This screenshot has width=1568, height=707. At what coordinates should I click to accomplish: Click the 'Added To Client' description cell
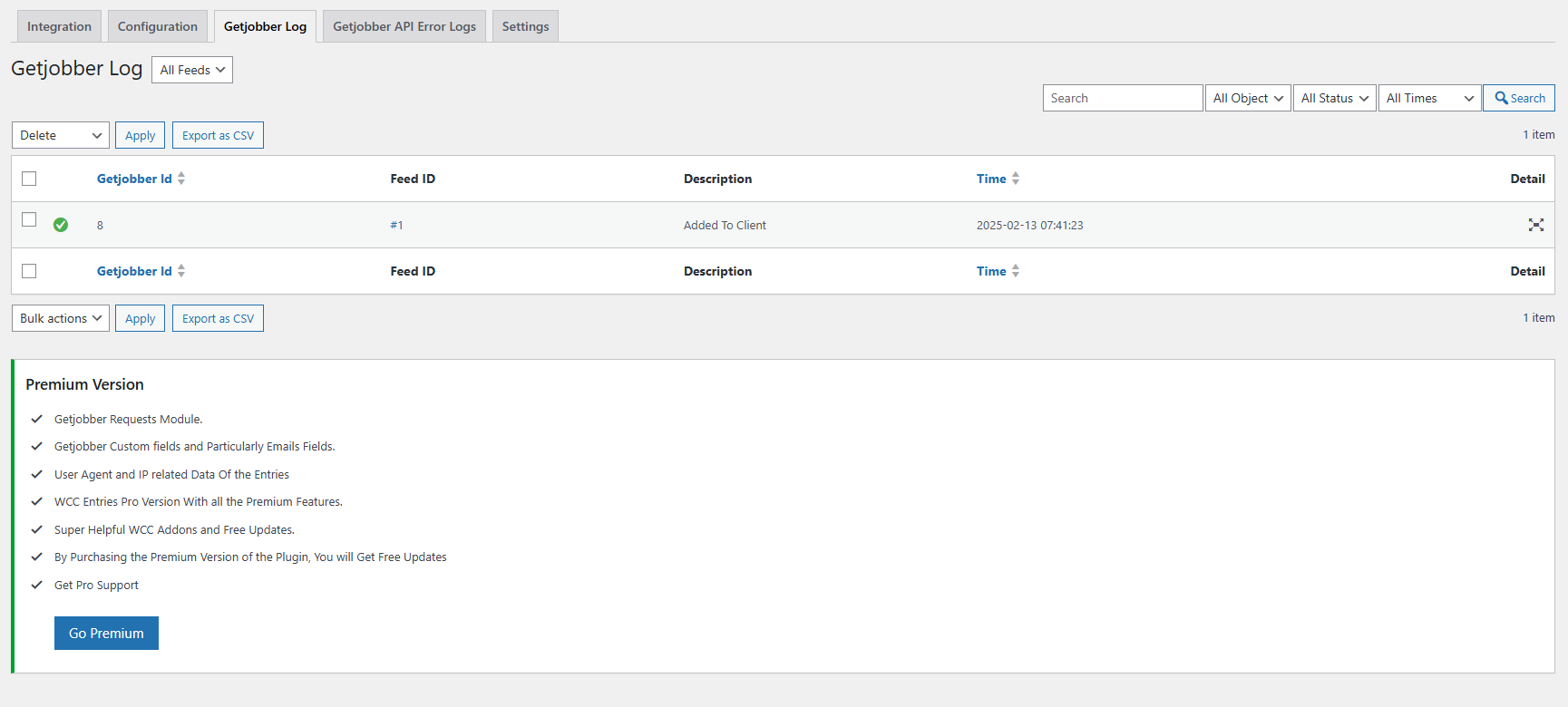click(x=725, y=225)
